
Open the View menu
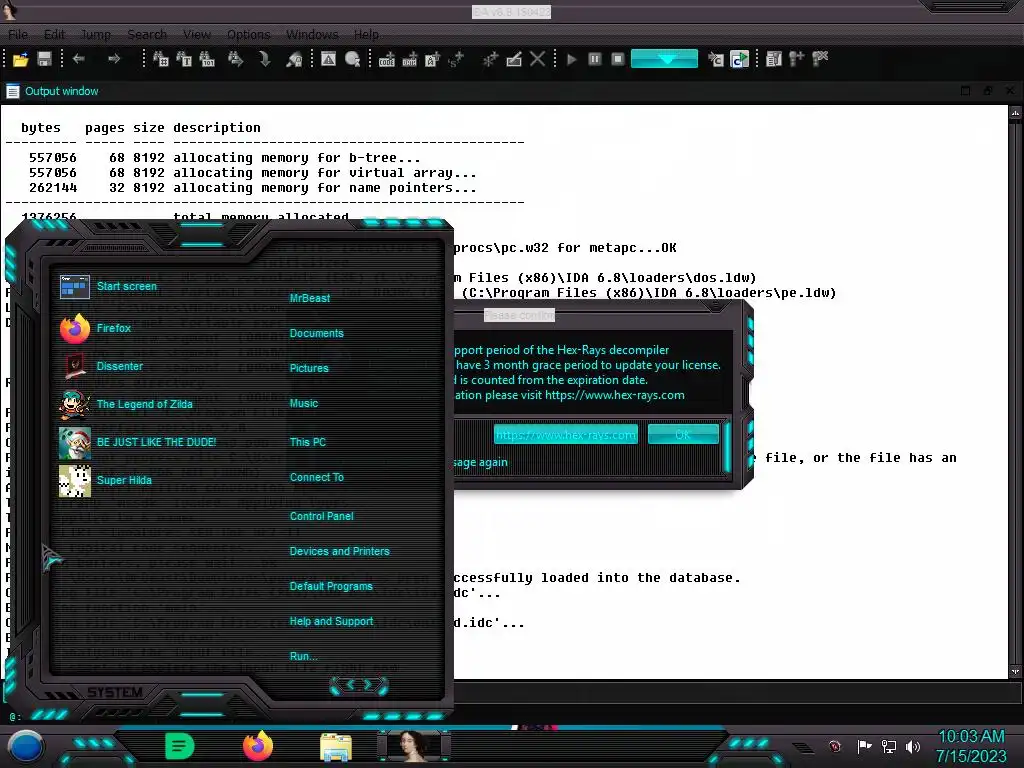(x=197, y=35)
